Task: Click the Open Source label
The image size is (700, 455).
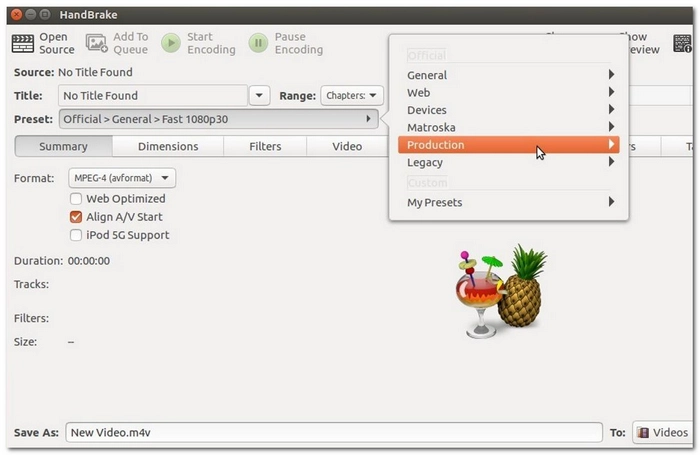Action: coord(57,43)
